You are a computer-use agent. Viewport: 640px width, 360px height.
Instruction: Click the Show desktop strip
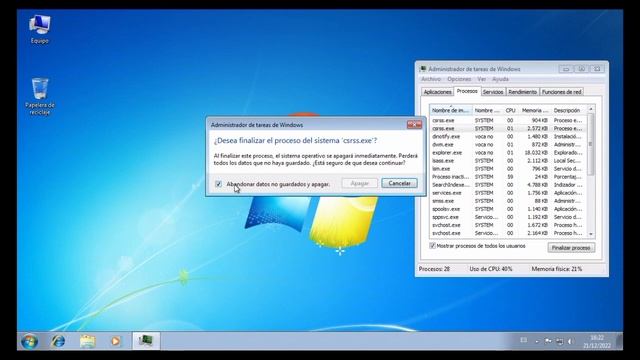click(x=620, y=341)
